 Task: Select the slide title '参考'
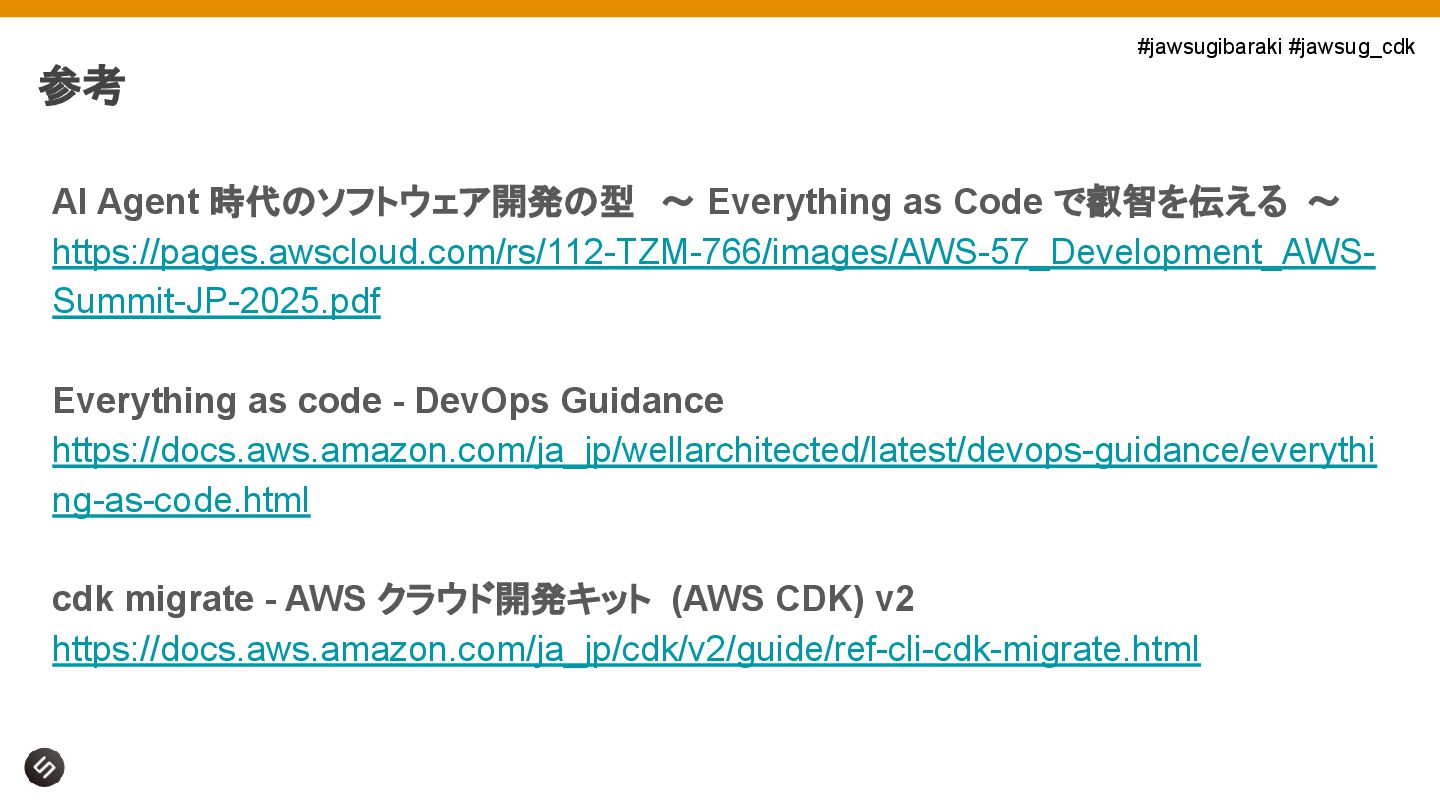[x=81, y=86]
